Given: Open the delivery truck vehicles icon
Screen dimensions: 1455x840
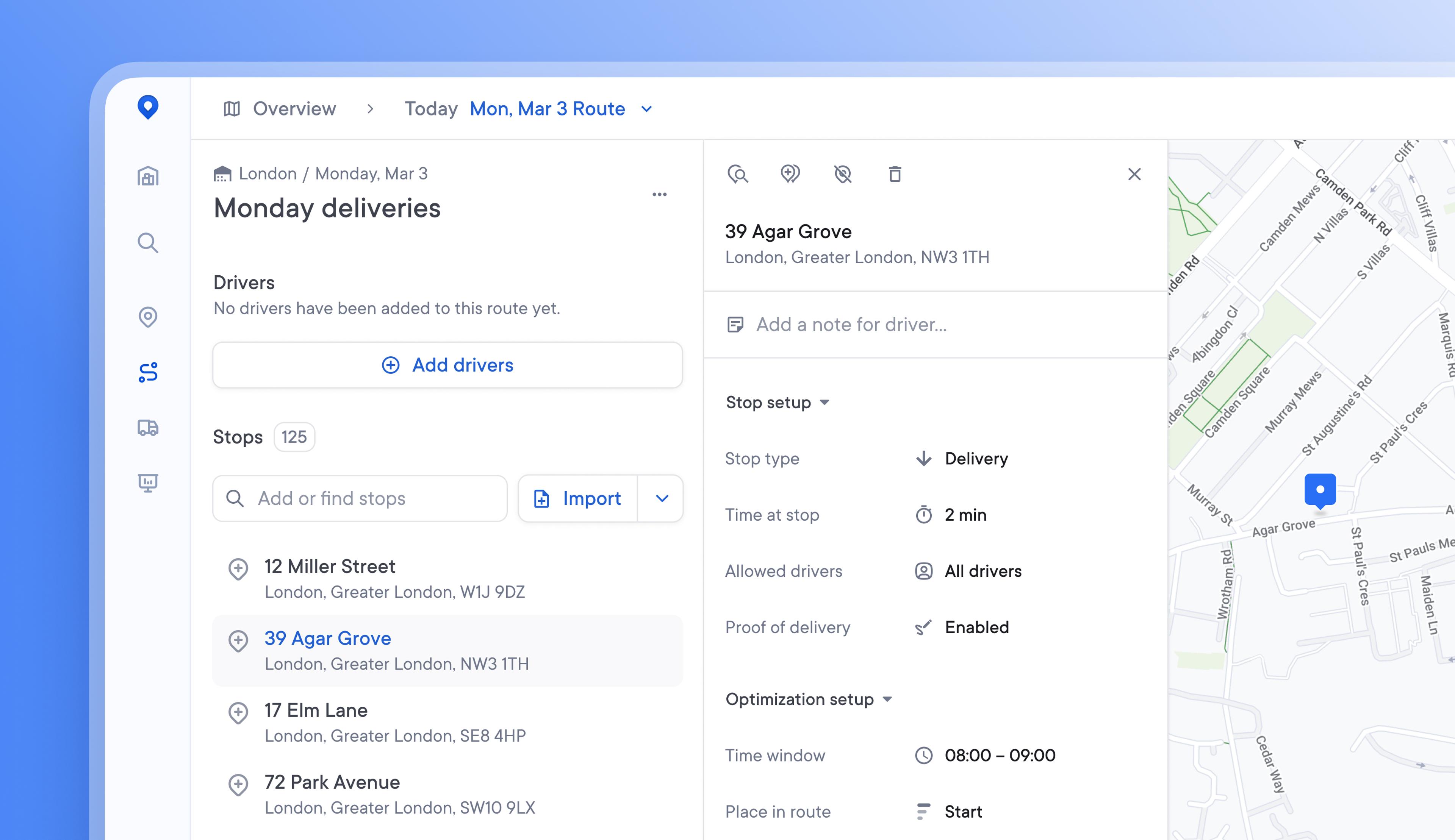Looking at the screenshot, I should (x=148, y=428).
